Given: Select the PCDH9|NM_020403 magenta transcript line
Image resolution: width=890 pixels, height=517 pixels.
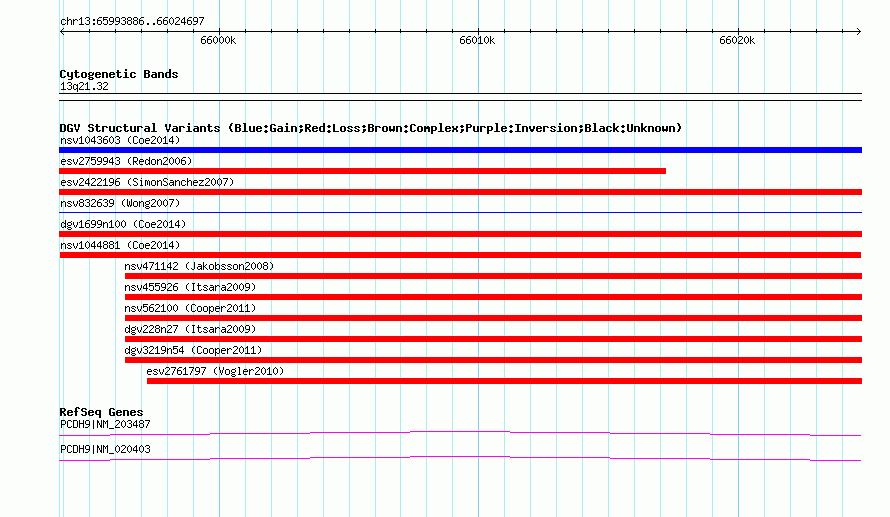Looking at the screenshot, I should point(460,459).
